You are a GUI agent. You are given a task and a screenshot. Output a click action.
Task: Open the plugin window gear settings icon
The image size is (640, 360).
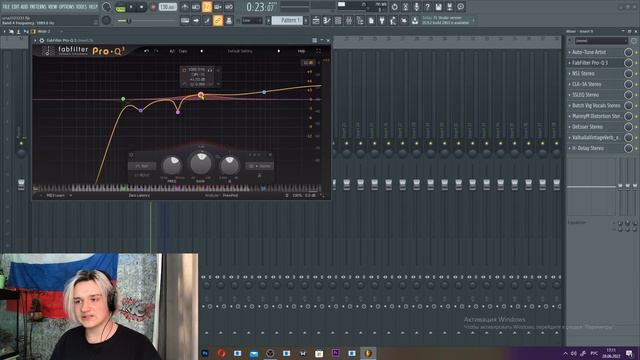coord(42,40)
